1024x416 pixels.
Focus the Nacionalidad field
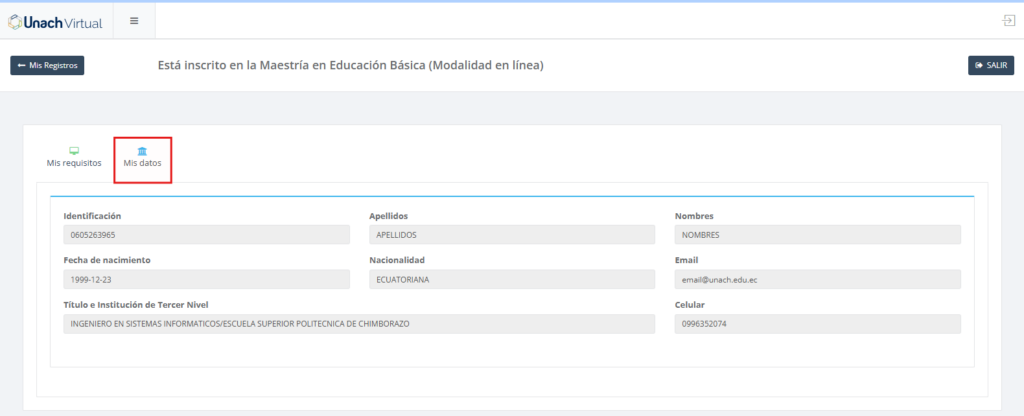[x=512, y=279]
